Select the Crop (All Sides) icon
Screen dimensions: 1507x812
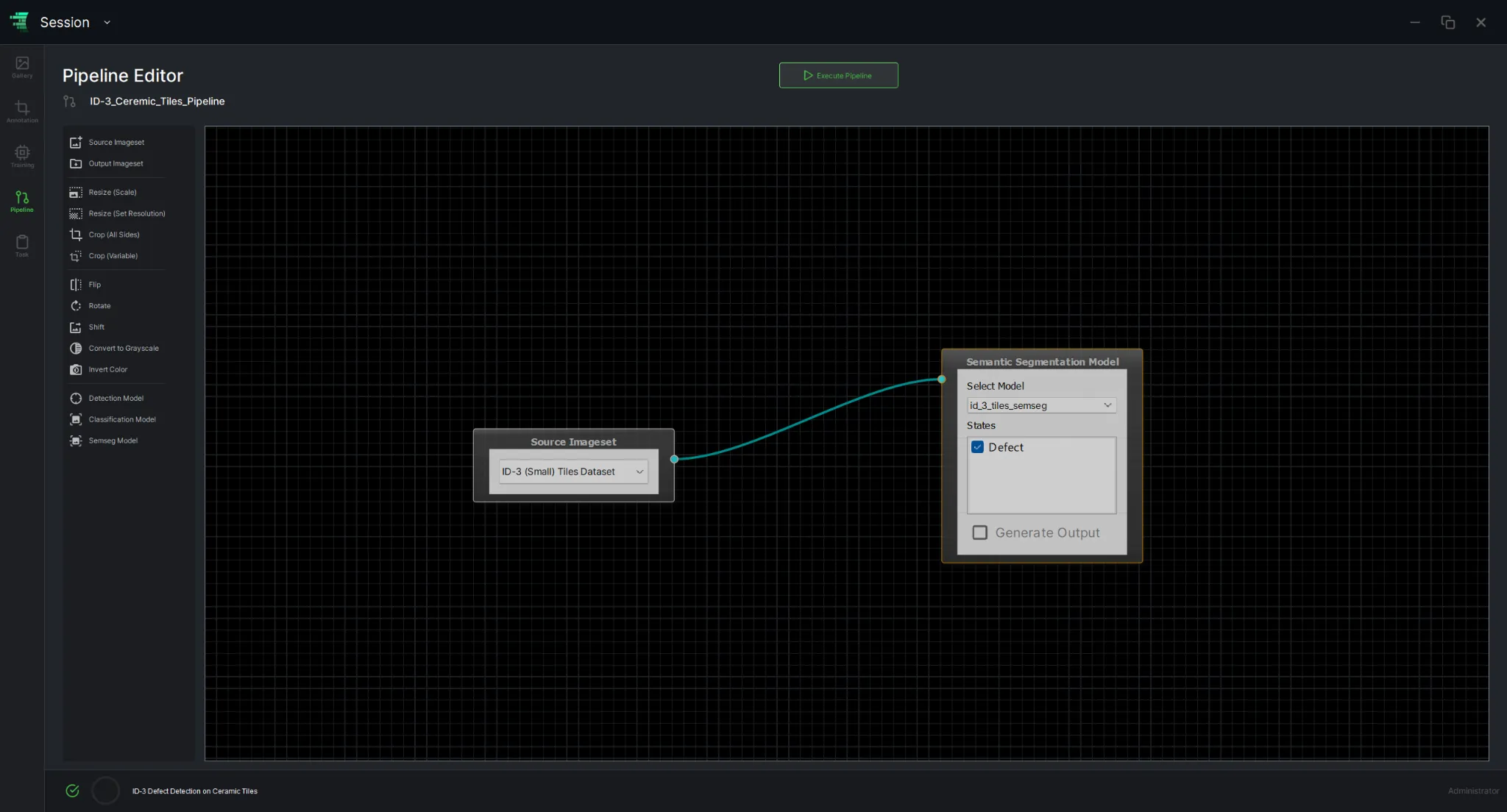[x=76, y=235]
